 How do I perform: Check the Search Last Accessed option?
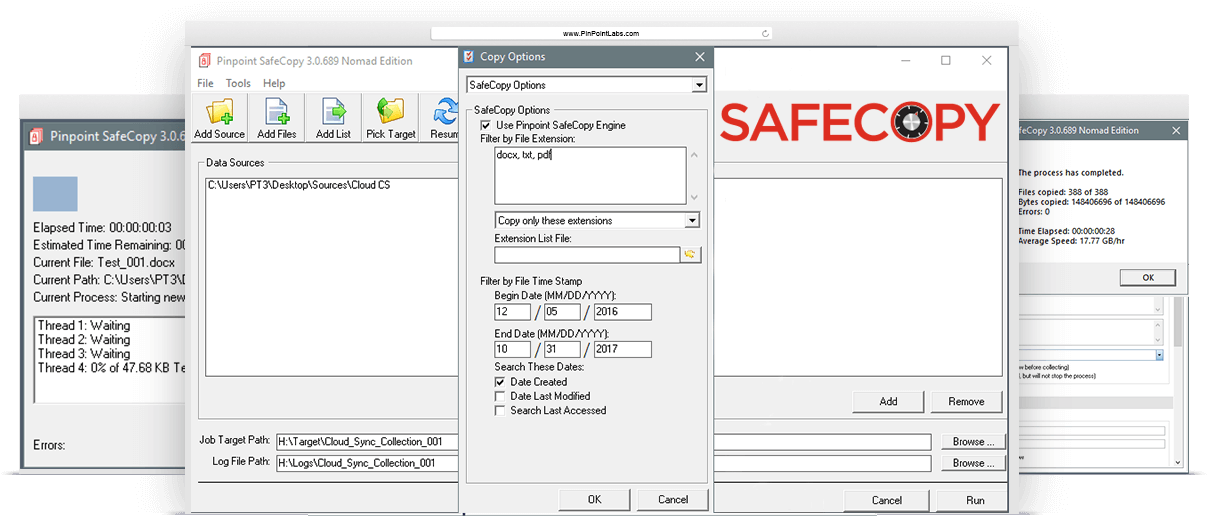pyautogui.click(x=500, y=410)
